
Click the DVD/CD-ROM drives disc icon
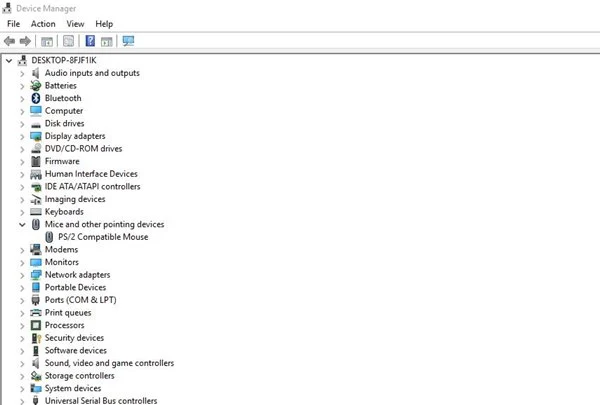click(36, 149)
